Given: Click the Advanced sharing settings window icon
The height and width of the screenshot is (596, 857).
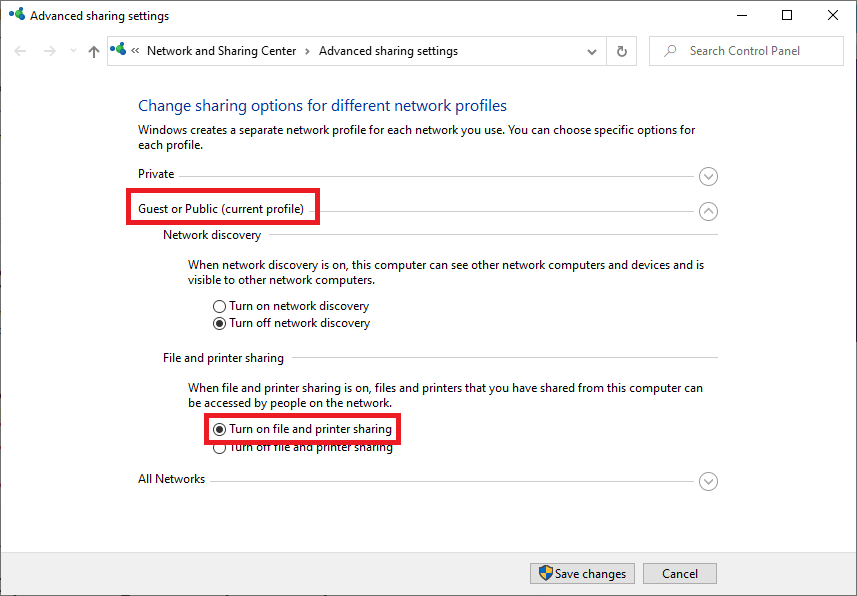Looking at the screenshot, I should tap(17, 14).
